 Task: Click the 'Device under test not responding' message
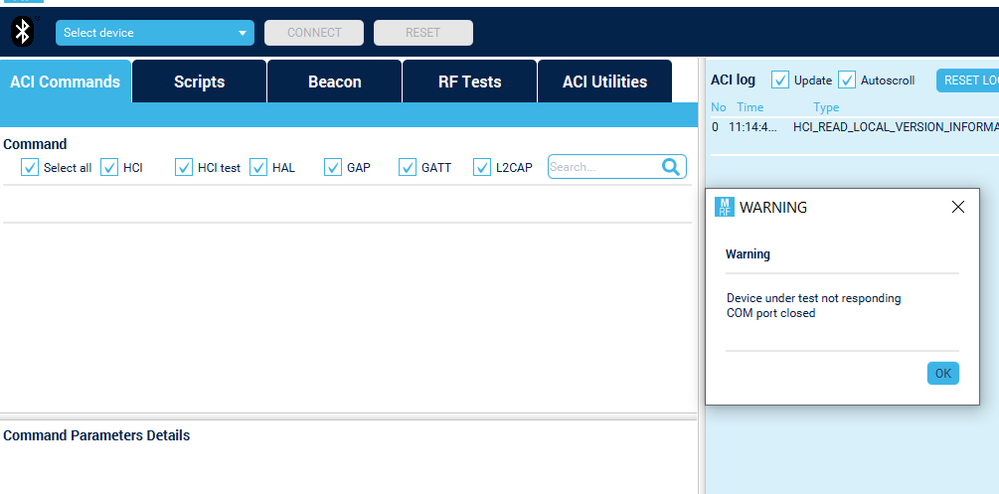click(x=814, y=298)
